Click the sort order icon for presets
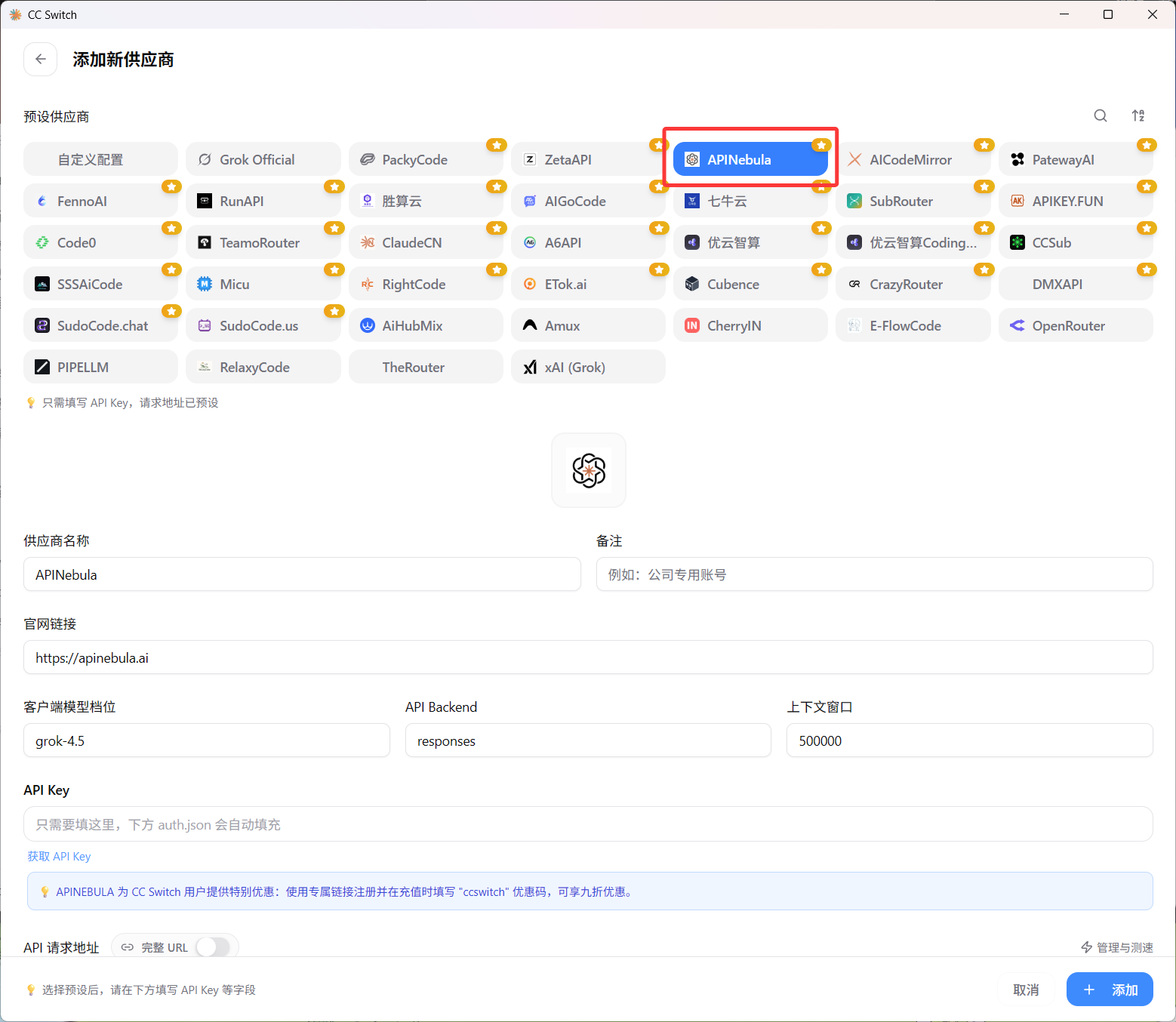Image resolution: width=1176 pixels, height=1022 pixels. click(x=1138, y=115)
